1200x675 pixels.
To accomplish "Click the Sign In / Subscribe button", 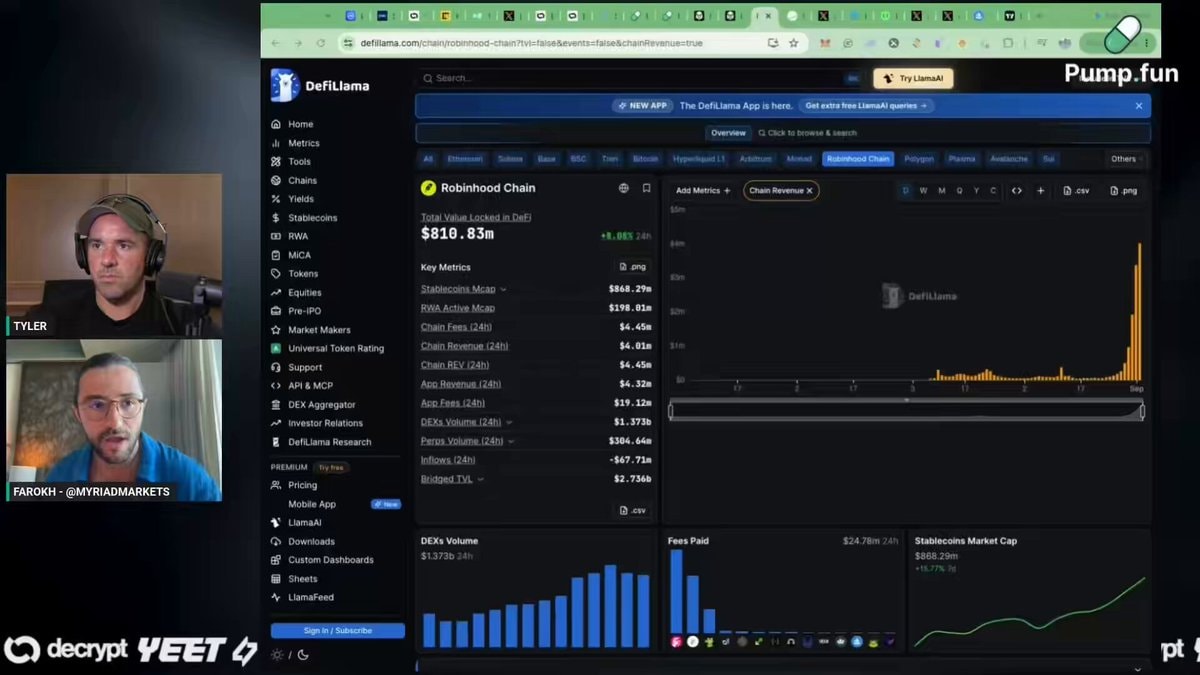I will pos(337,631).
